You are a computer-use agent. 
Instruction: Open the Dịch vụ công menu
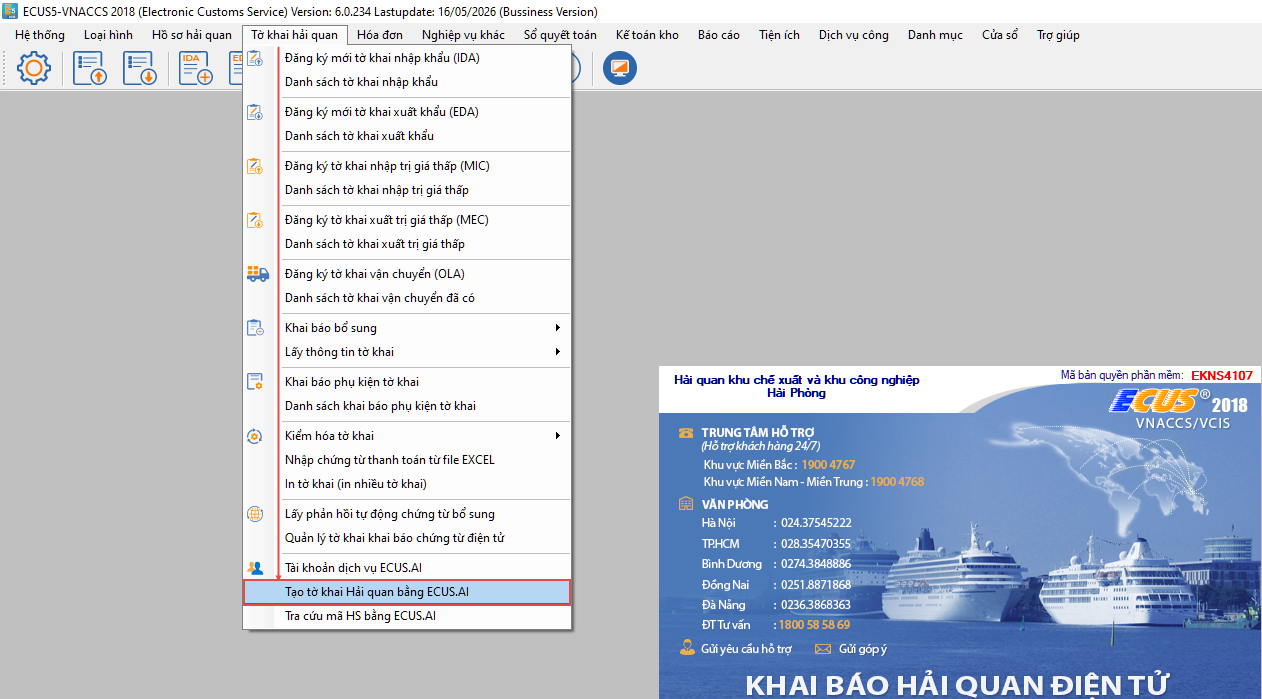tap(854, 35)
